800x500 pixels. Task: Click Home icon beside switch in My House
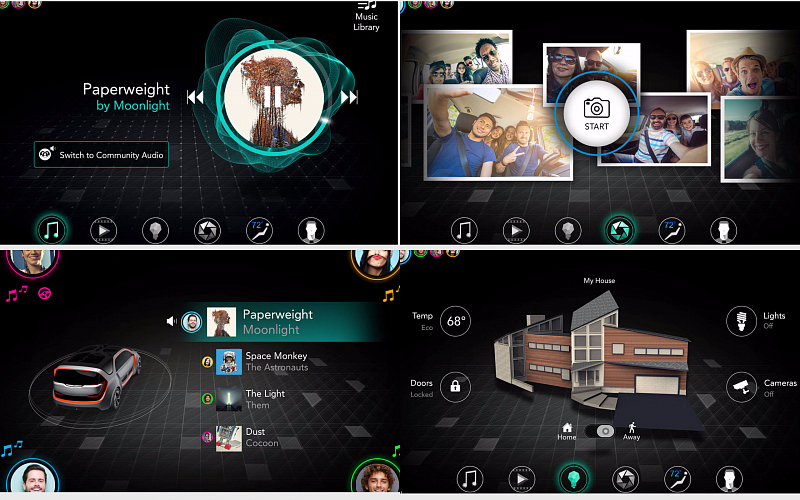[567, 431]
